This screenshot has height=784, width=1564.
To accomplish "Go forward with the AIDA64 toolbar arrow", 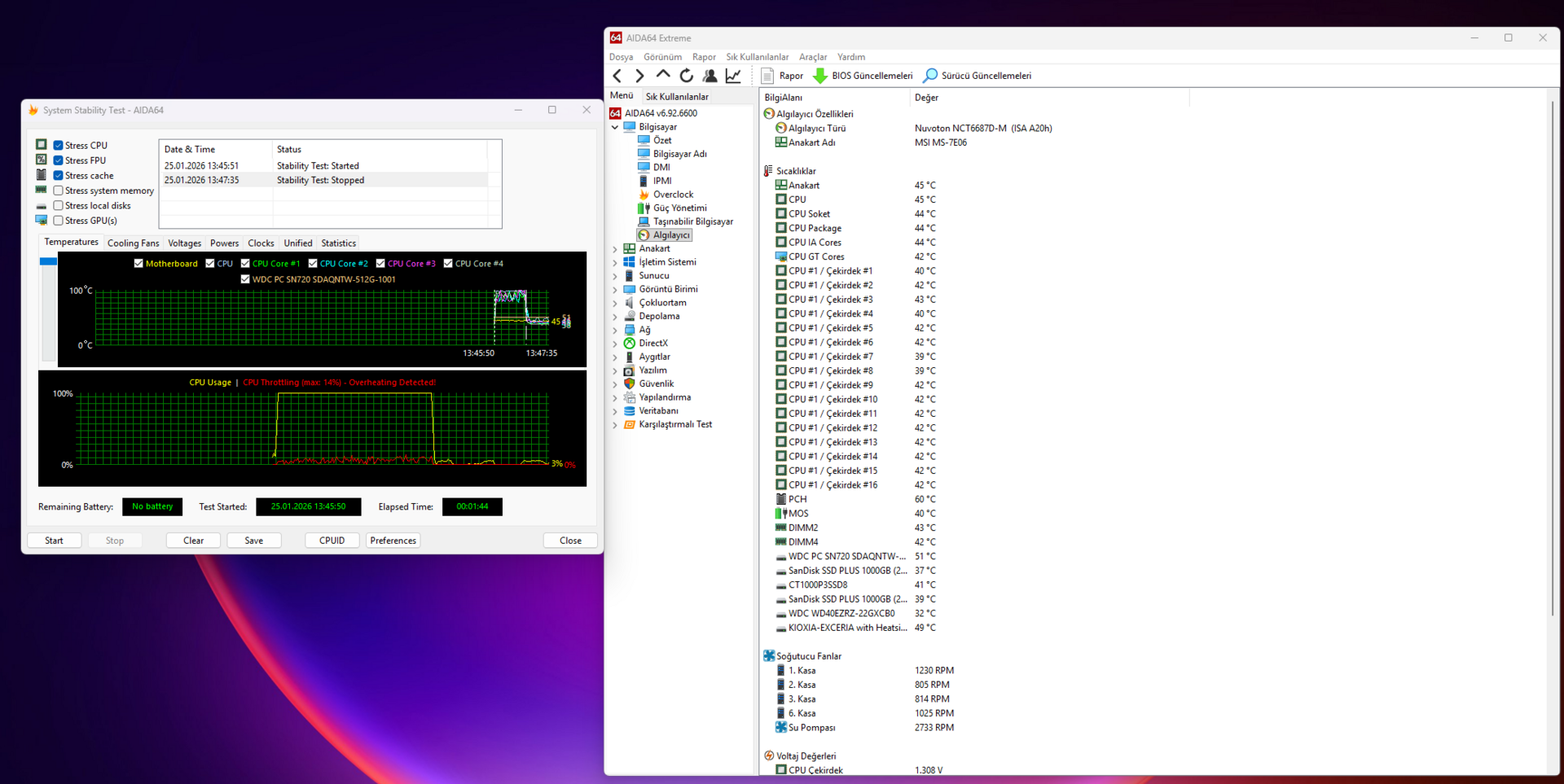I will 639,76.
